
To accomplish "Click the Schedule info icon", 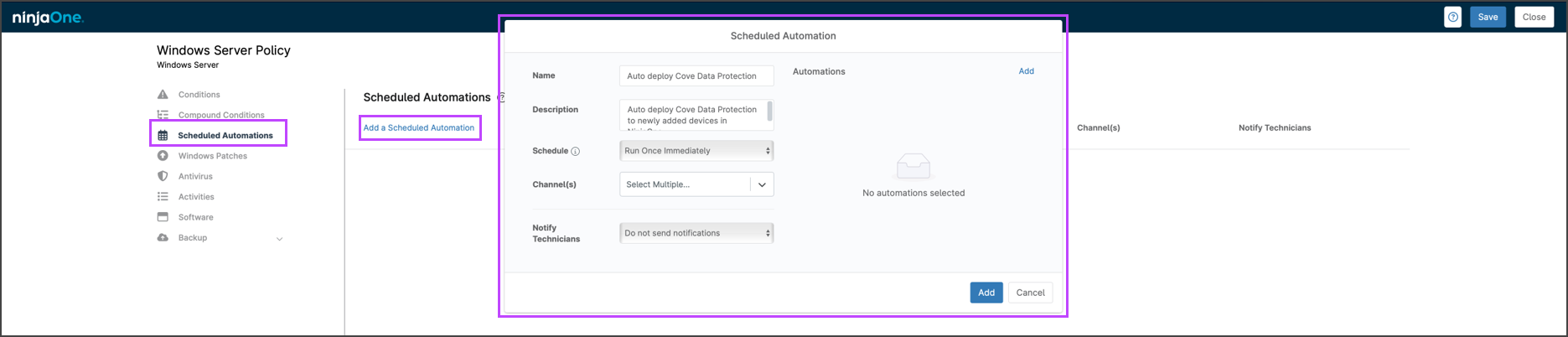I will (x=576, y=152).
